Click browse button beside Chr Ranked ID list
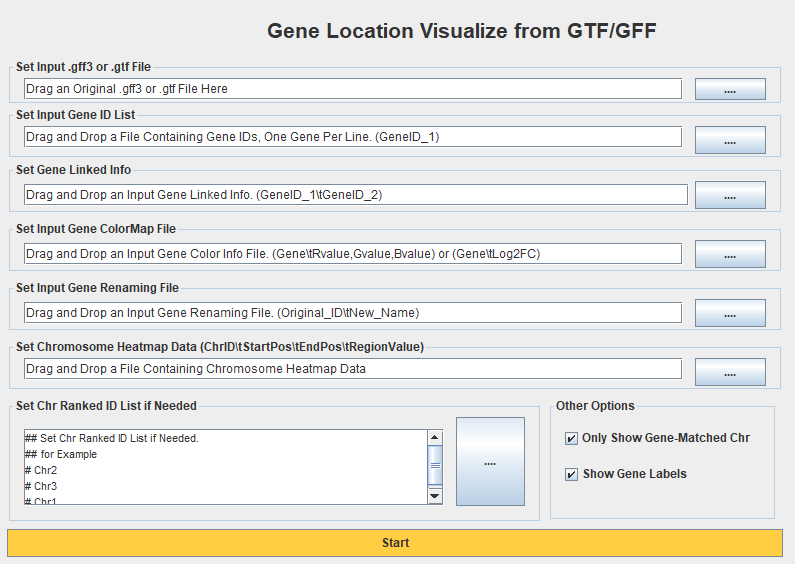The image size is (795, 564). [489, 462]
